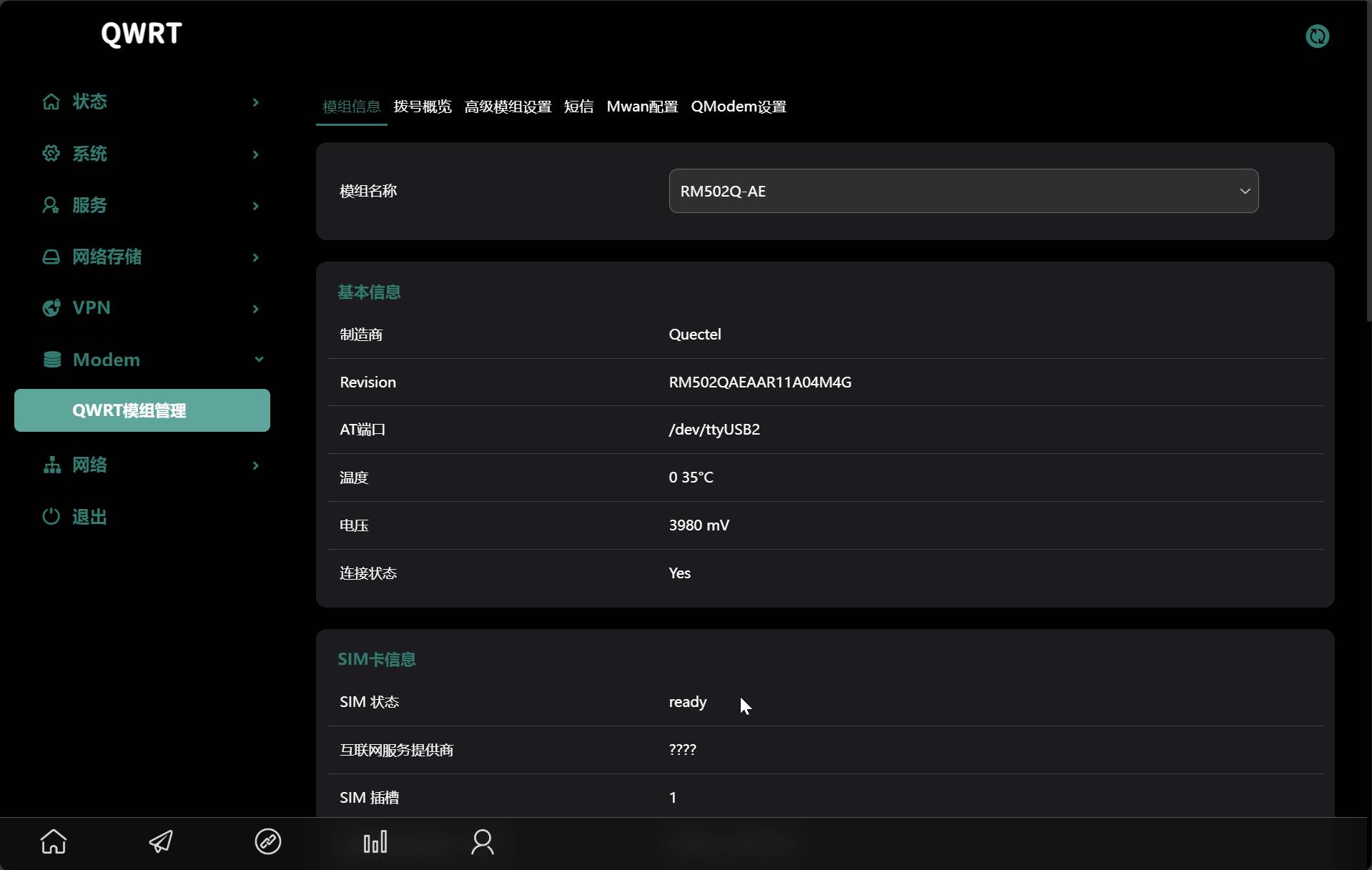Click the bar chart icon in bottom bar
The height and width of the screenshot is (870, 1372).
click(x=375, y=841)
